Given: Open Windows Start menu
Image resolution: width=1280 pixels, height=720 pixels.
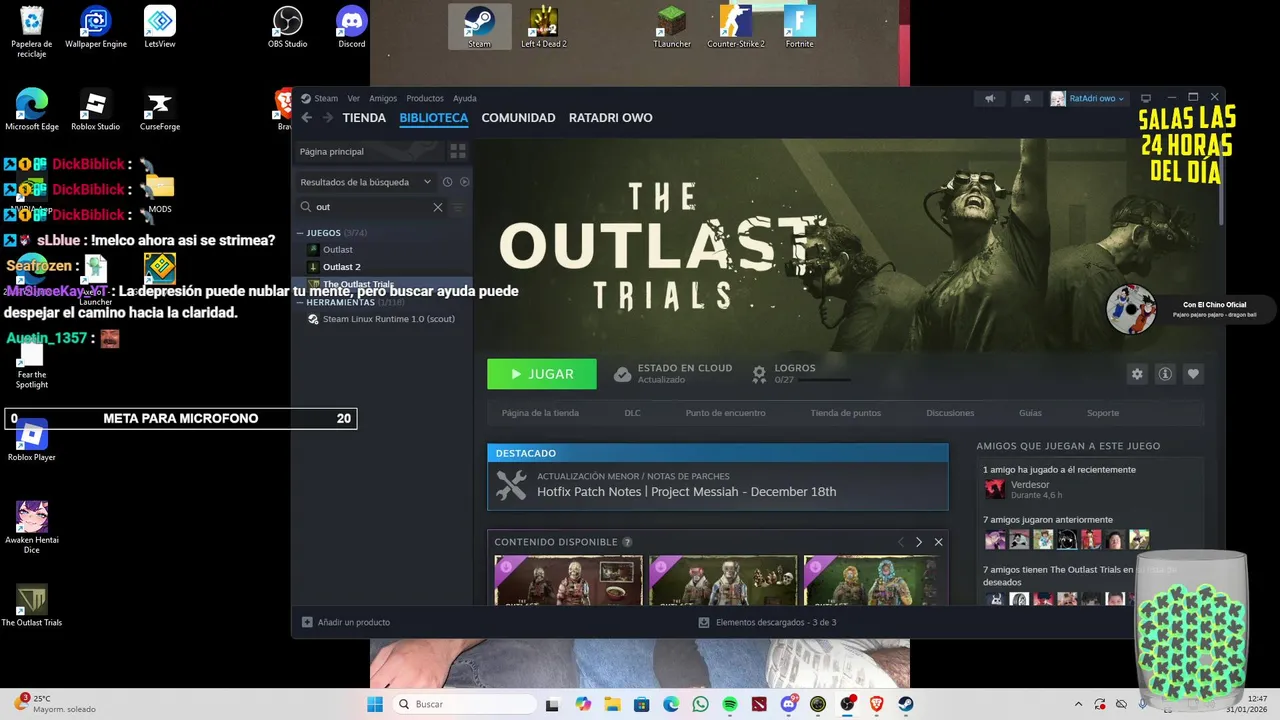Looking at the screenshot, I should [375, 704].
